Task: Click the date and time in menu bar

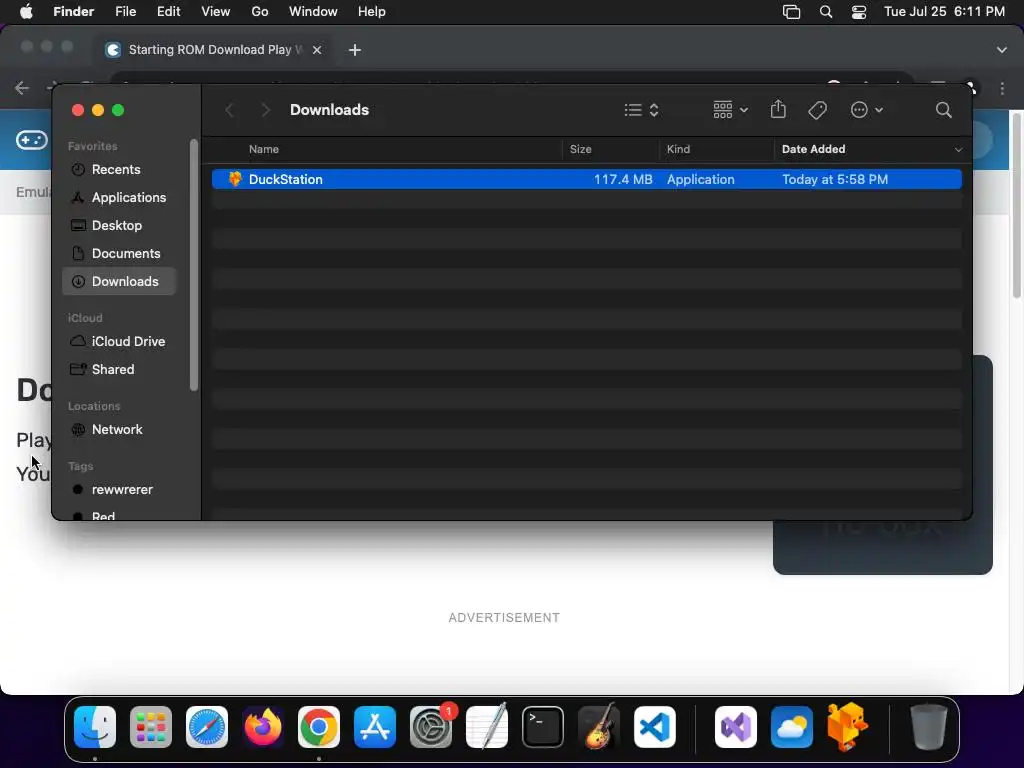Action: (x=944, y=12)
